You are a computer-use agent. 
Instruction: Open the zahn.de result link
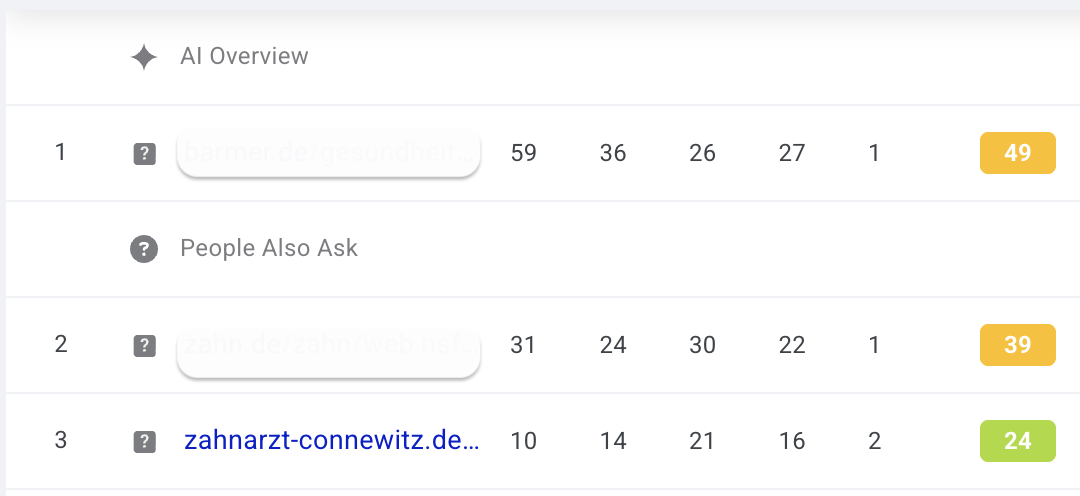328,346
